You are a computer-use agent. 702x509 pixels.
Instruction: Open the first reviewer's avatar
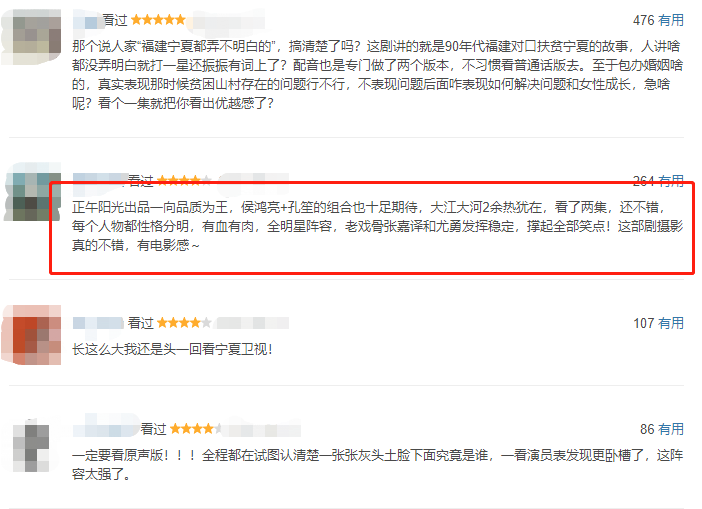[31, 37]
